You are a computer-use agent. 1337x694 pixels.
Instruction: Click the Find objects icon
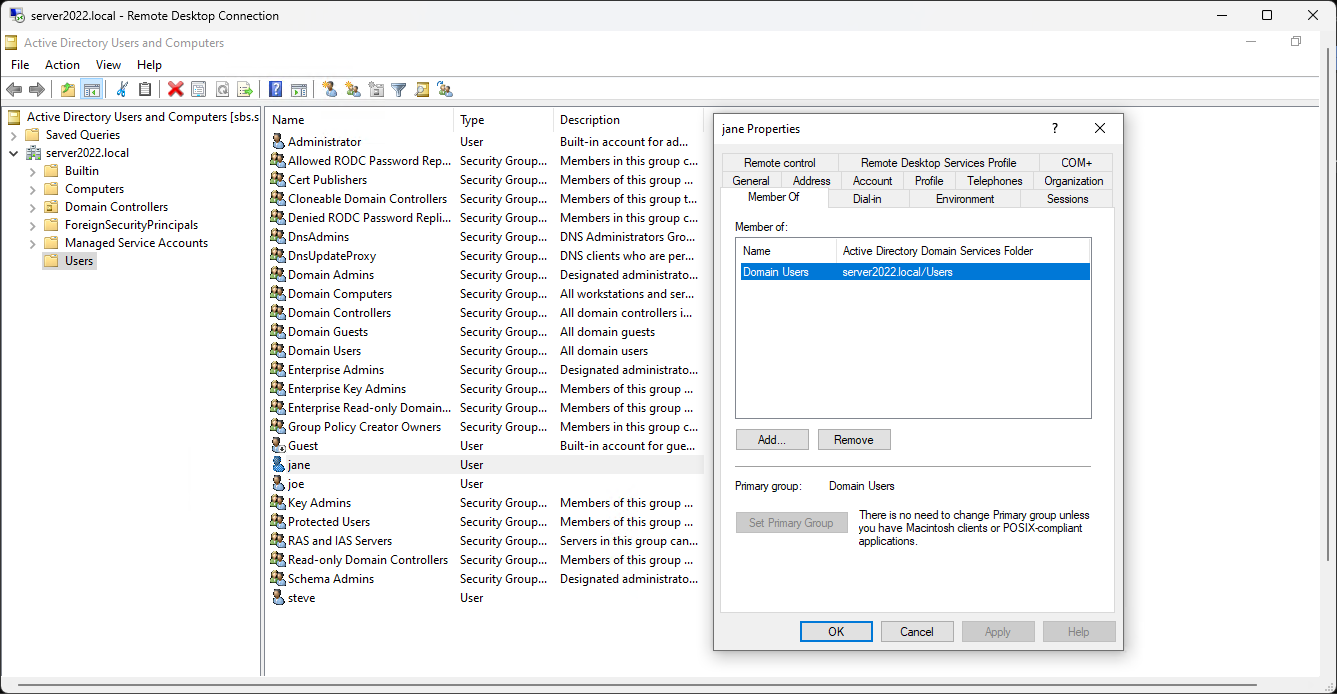[x=422, y=90]
